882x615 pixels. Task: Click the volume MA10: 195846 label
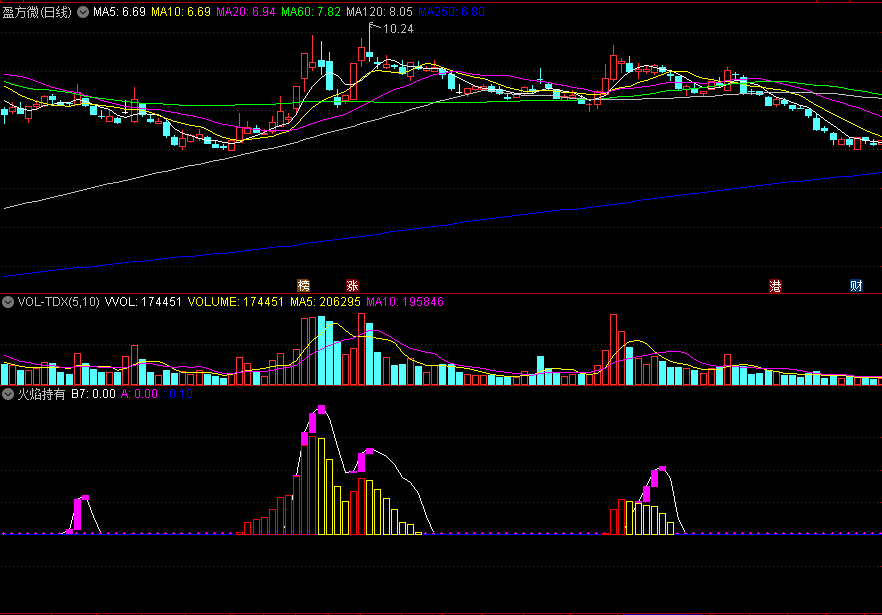click(x=405, y=302)
